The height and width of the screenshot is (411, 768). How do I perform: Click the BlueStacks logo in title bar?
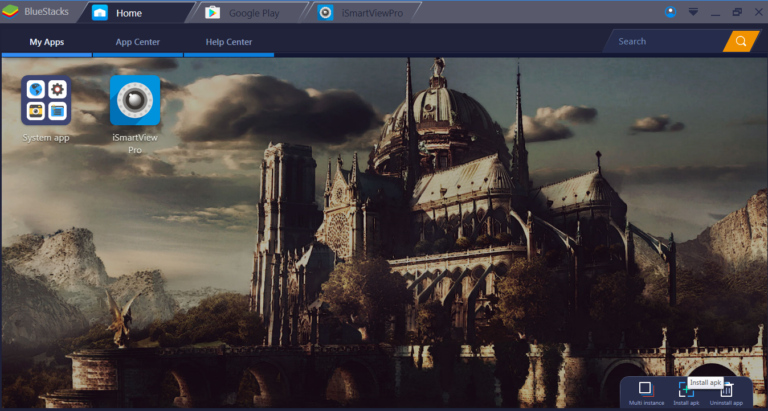coord(11,12)
